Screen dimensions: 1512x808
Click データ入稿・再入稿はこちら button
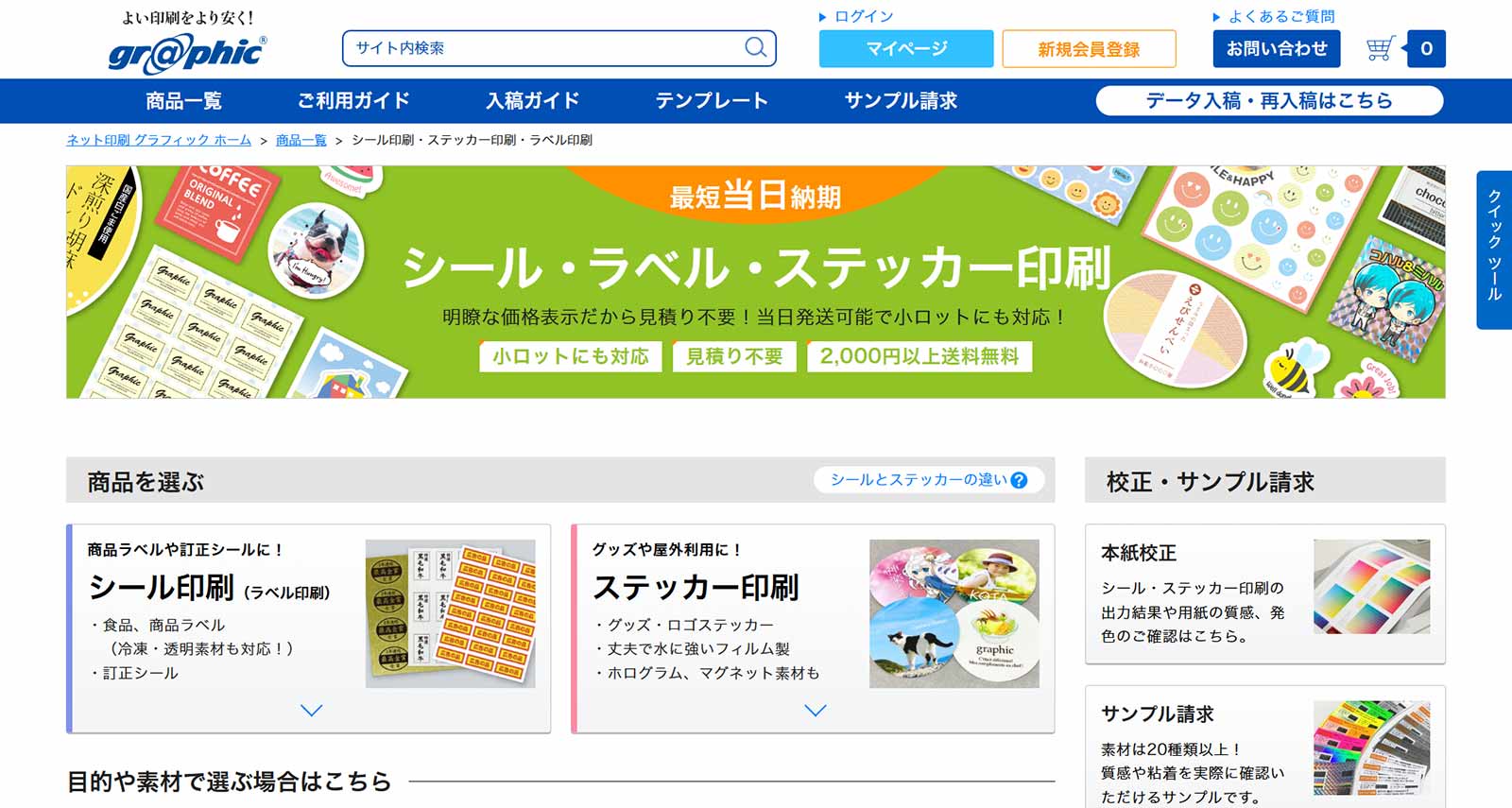point(1269,100)
